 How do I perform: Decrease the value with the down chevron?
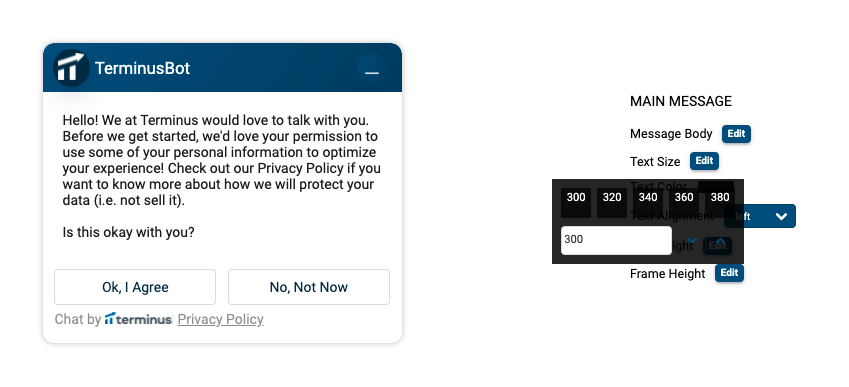tap(691, 240)
